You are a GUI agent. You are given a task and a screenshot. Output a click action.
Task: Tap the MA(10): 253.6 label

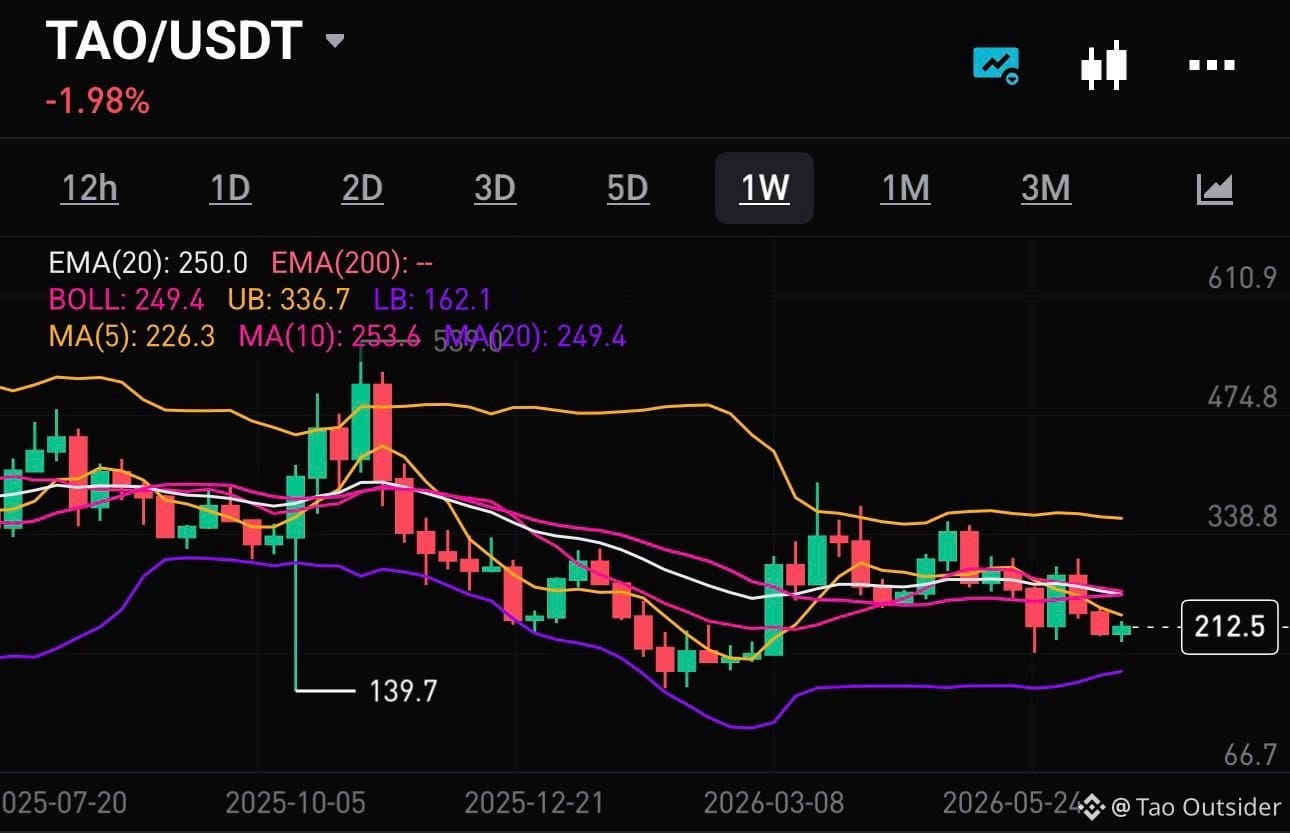(x=329, y=336)
